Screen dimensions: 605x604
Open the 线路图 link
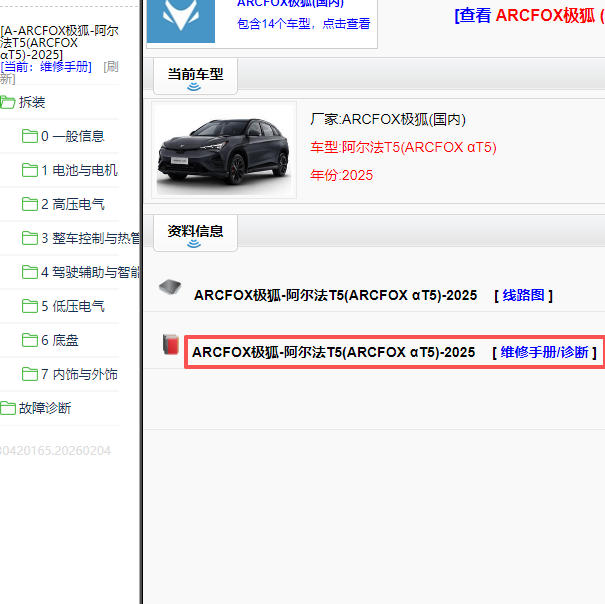coord(523,295)
